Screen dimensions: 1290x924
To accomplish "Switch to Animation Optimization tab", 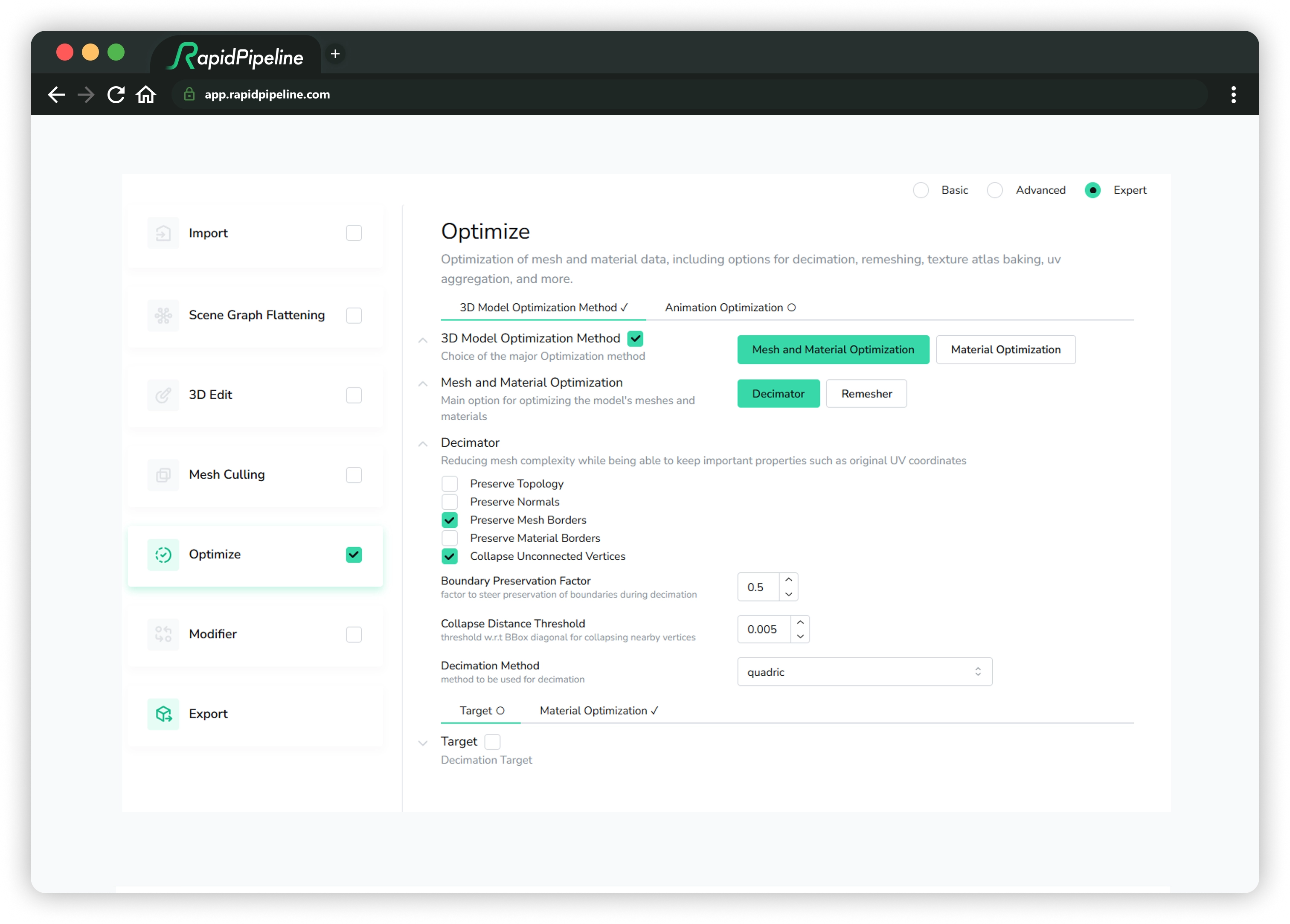I will [730, 308].
